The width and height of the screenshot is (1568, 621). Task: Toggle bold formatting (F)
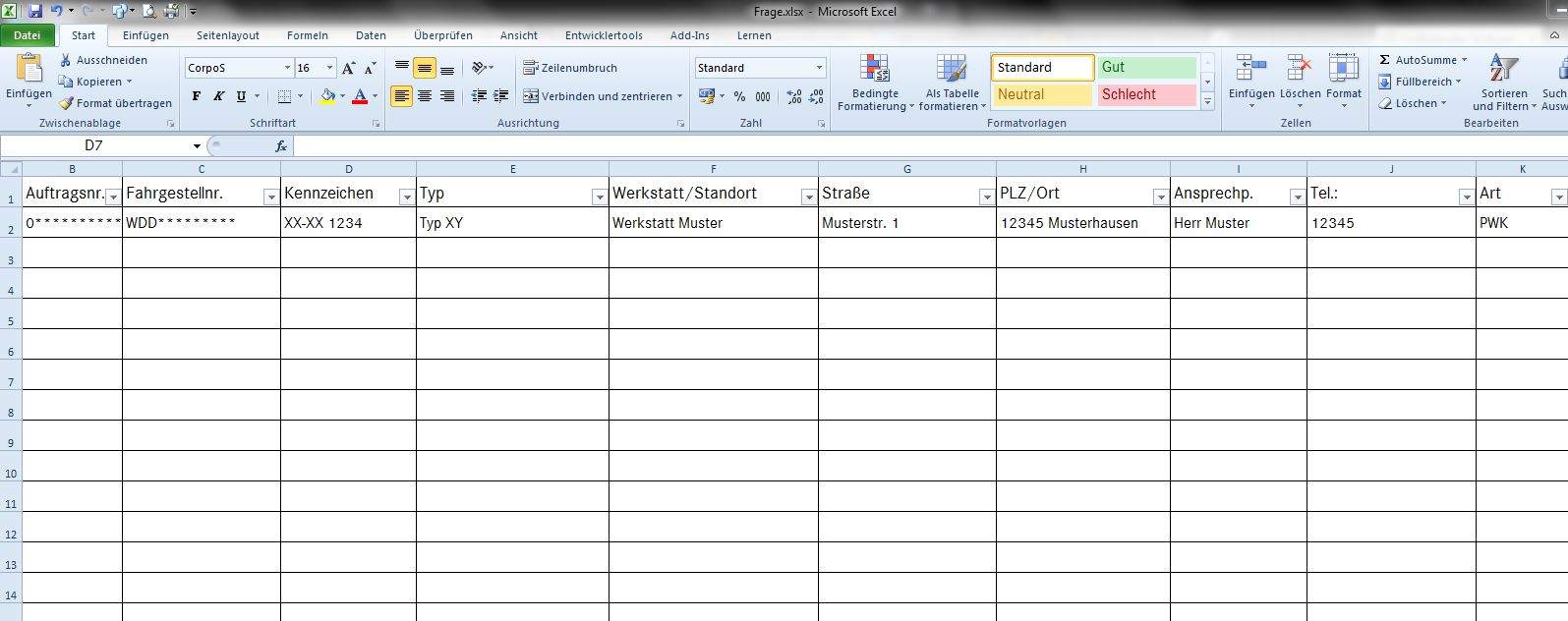tap(196, 96)
